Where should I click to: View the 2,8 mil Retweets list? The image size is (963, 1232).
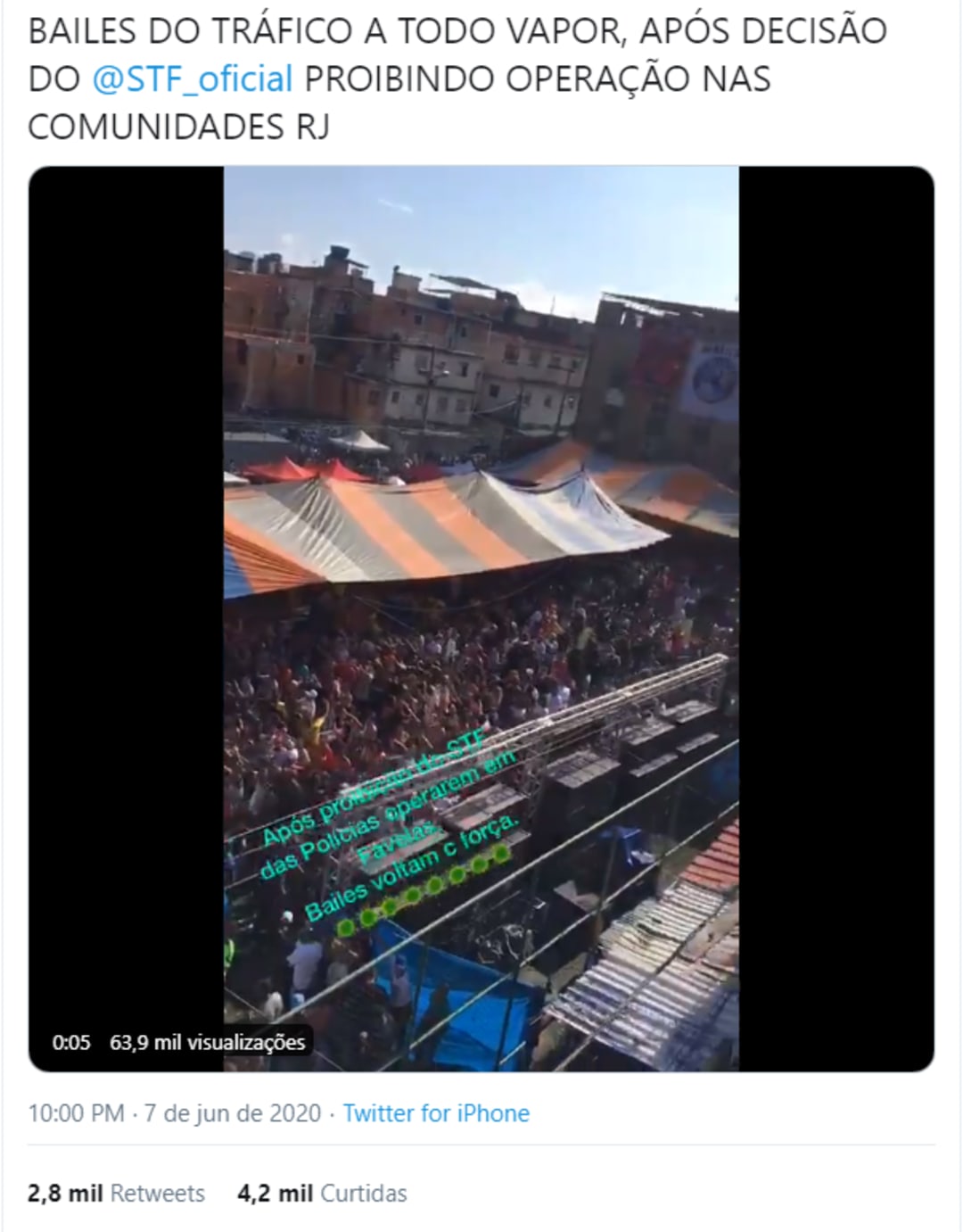(117, 1194)
